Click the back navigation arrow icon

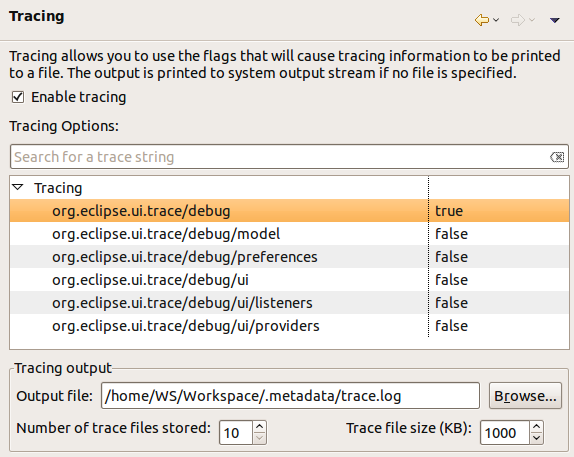[481, 20]
